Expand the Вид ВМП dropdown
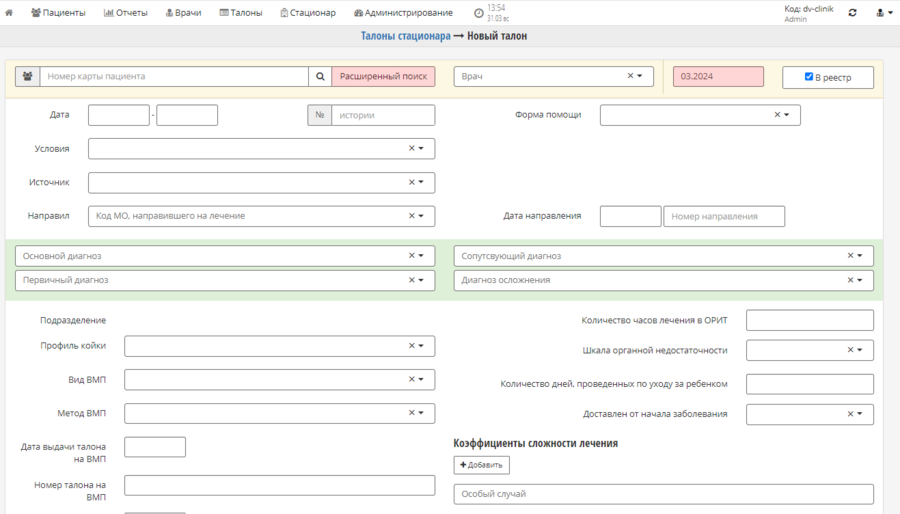 [421, 379]
